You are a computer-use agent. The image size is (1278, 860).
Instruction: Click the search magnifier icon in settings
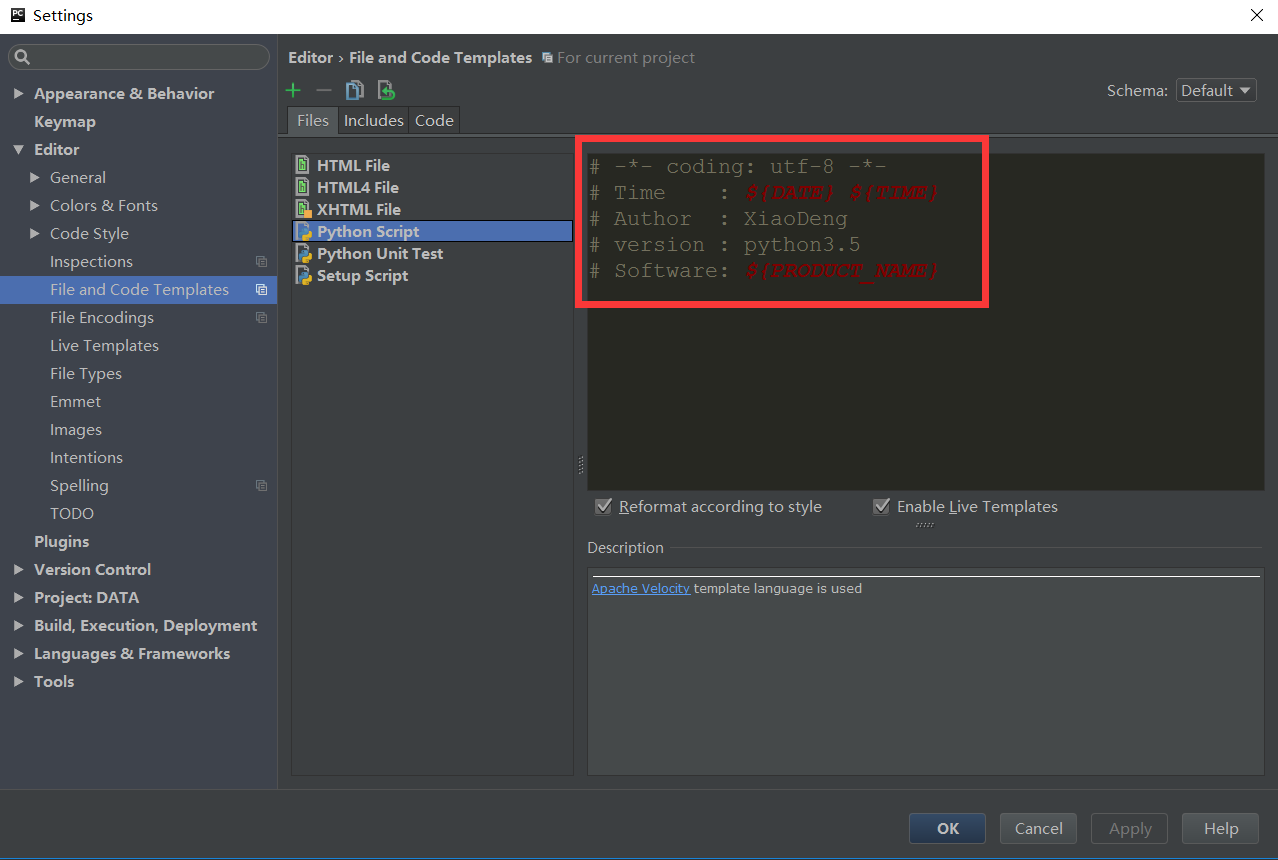23,57
